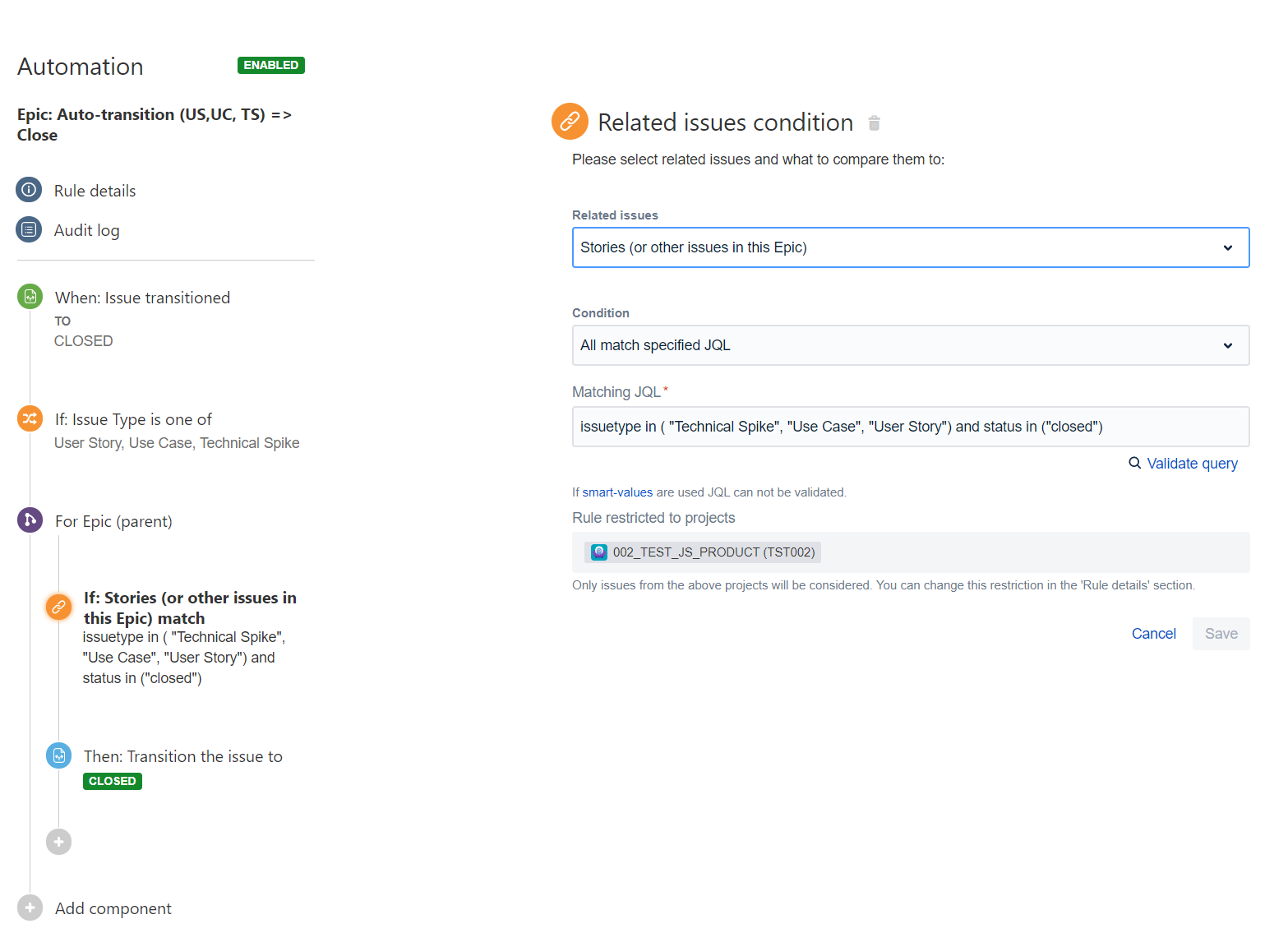Click the Cancel button
Image resolution: width=1288 pixels, height=933 pixels.
tap(1154, 634)
